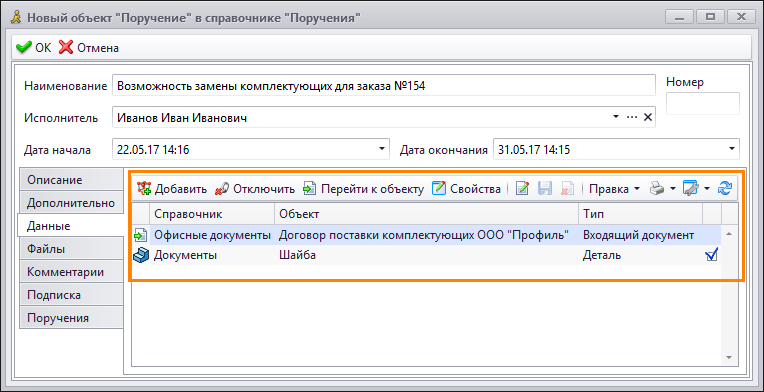Open the Дата начала date dropdown
Image resolution: width=764 pixels, height=392 pixels.
click(x=382, y=149)
